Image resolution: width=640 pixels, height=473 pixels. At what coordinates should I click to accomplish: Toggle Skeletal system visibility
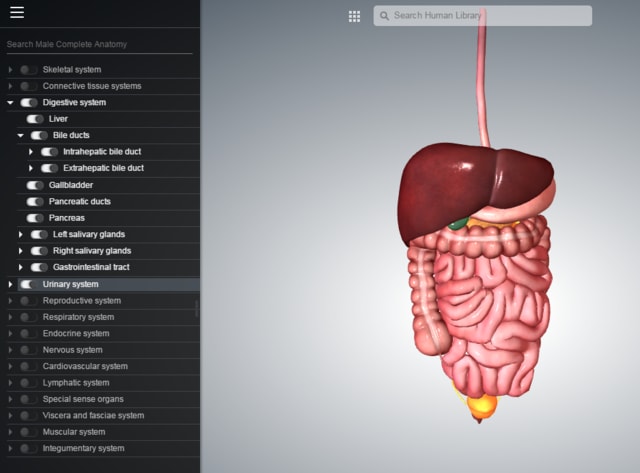click(x=28, y=70)
